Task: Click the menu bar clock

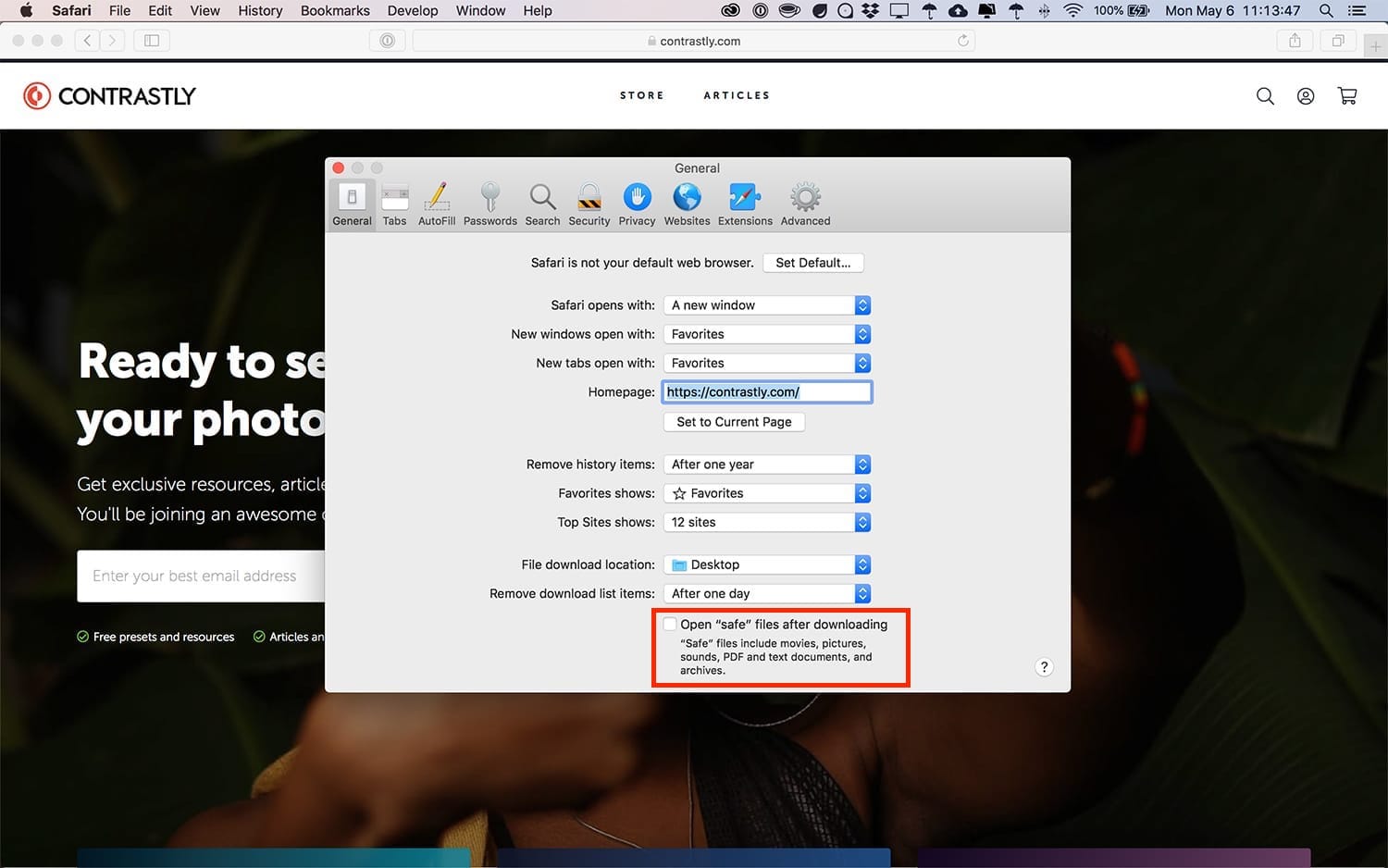Action: point(1233,10)
